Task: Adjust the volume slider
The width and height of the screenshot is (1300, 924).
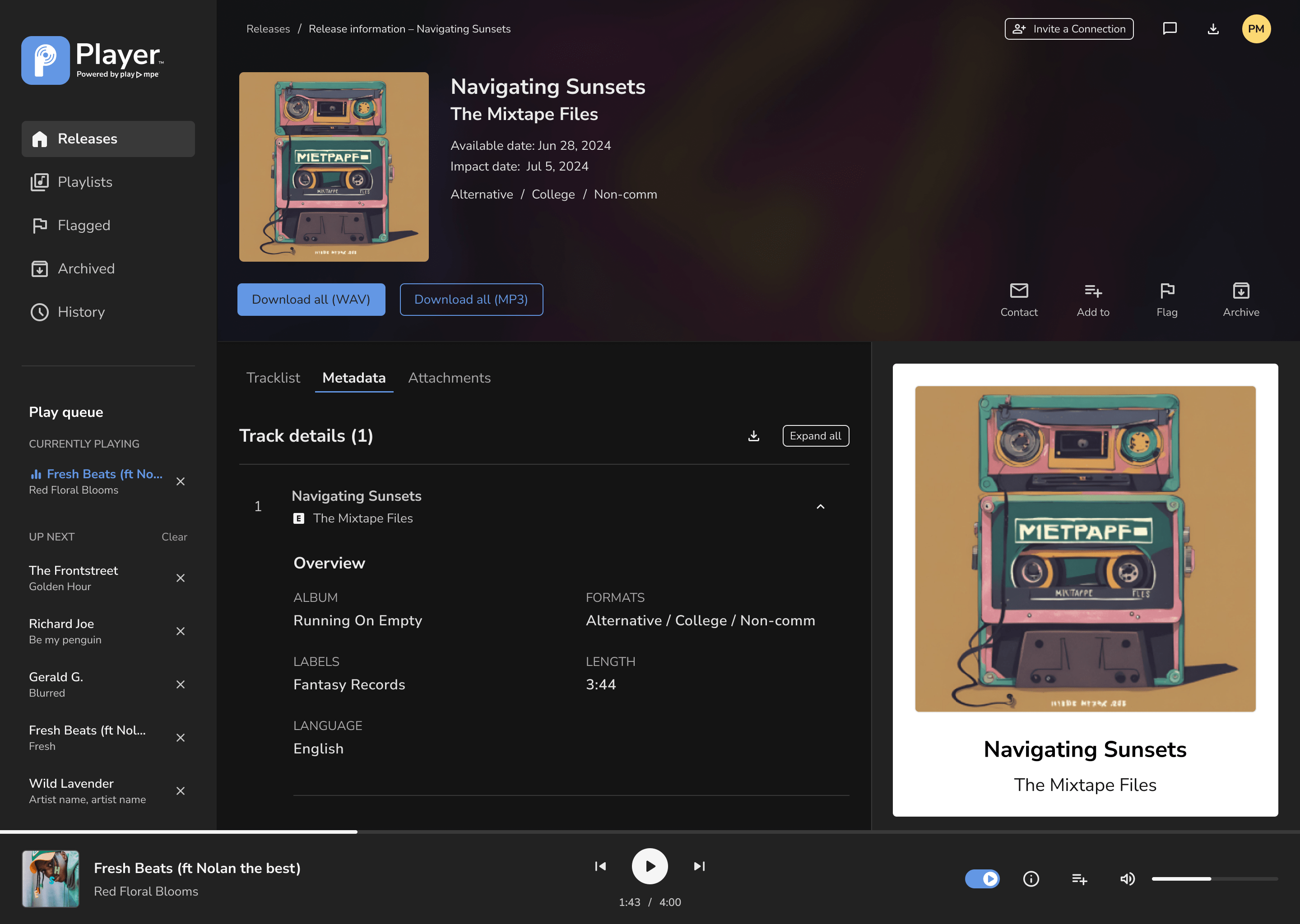Action: pyautogui.click(x=1215, y=879)
